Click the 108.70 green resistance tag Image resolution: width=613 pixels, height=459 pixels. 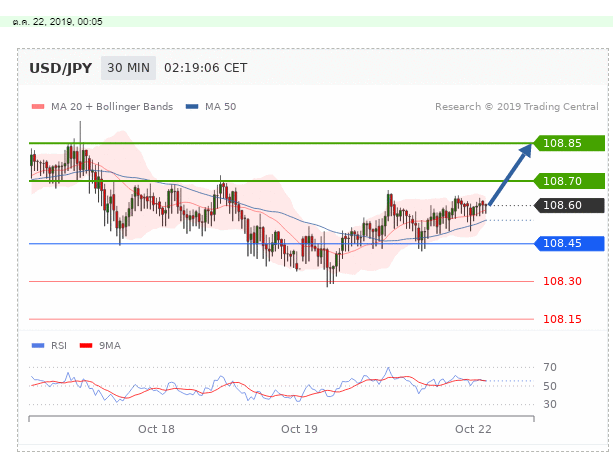coord(569,181)
